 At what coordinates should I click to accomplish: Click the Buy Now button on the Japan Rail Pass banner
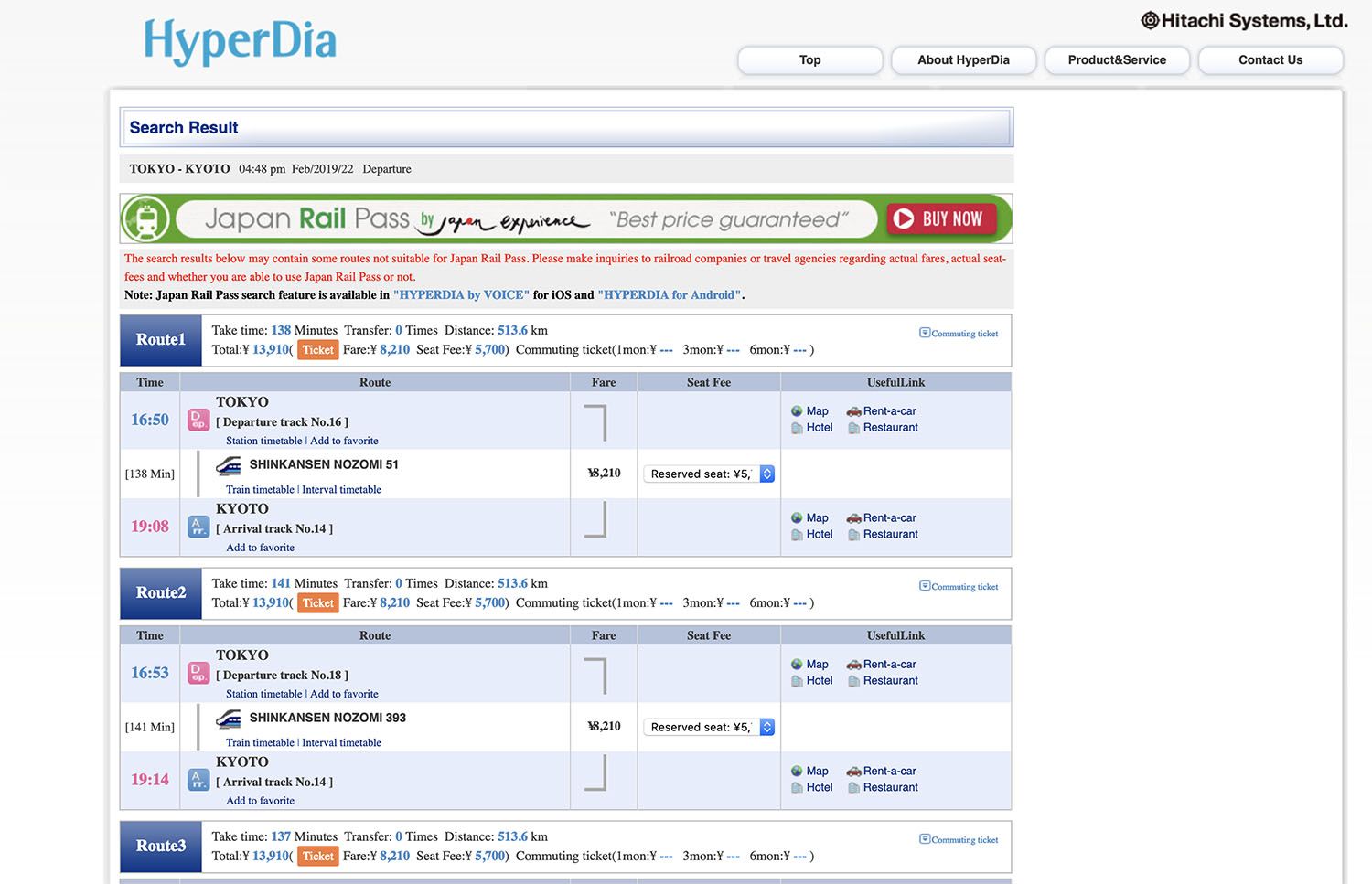tap(940, 219)
